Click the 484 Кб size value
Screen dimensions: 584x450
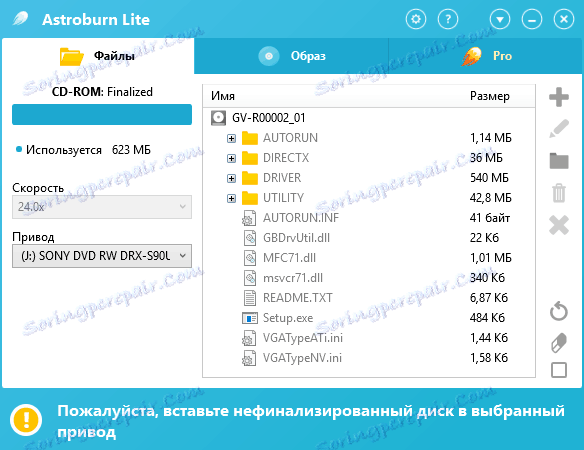coord(487,318)
